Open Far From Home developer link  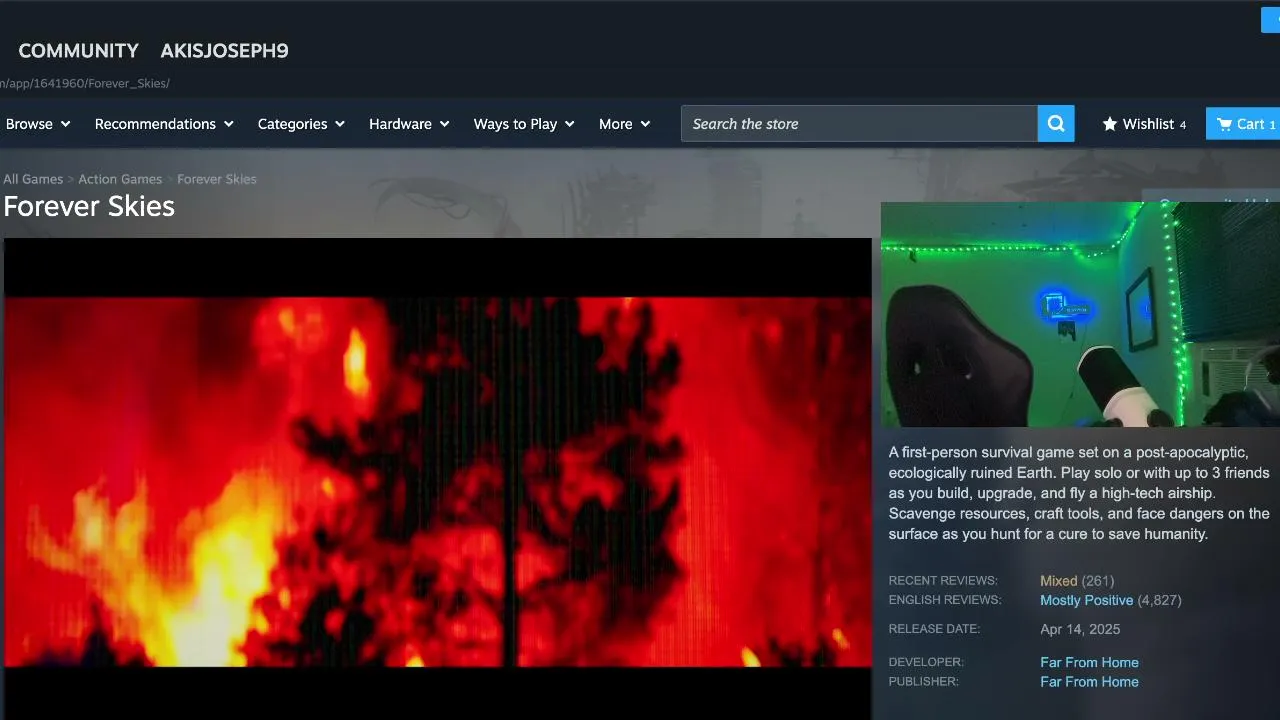click(1089, 662)
